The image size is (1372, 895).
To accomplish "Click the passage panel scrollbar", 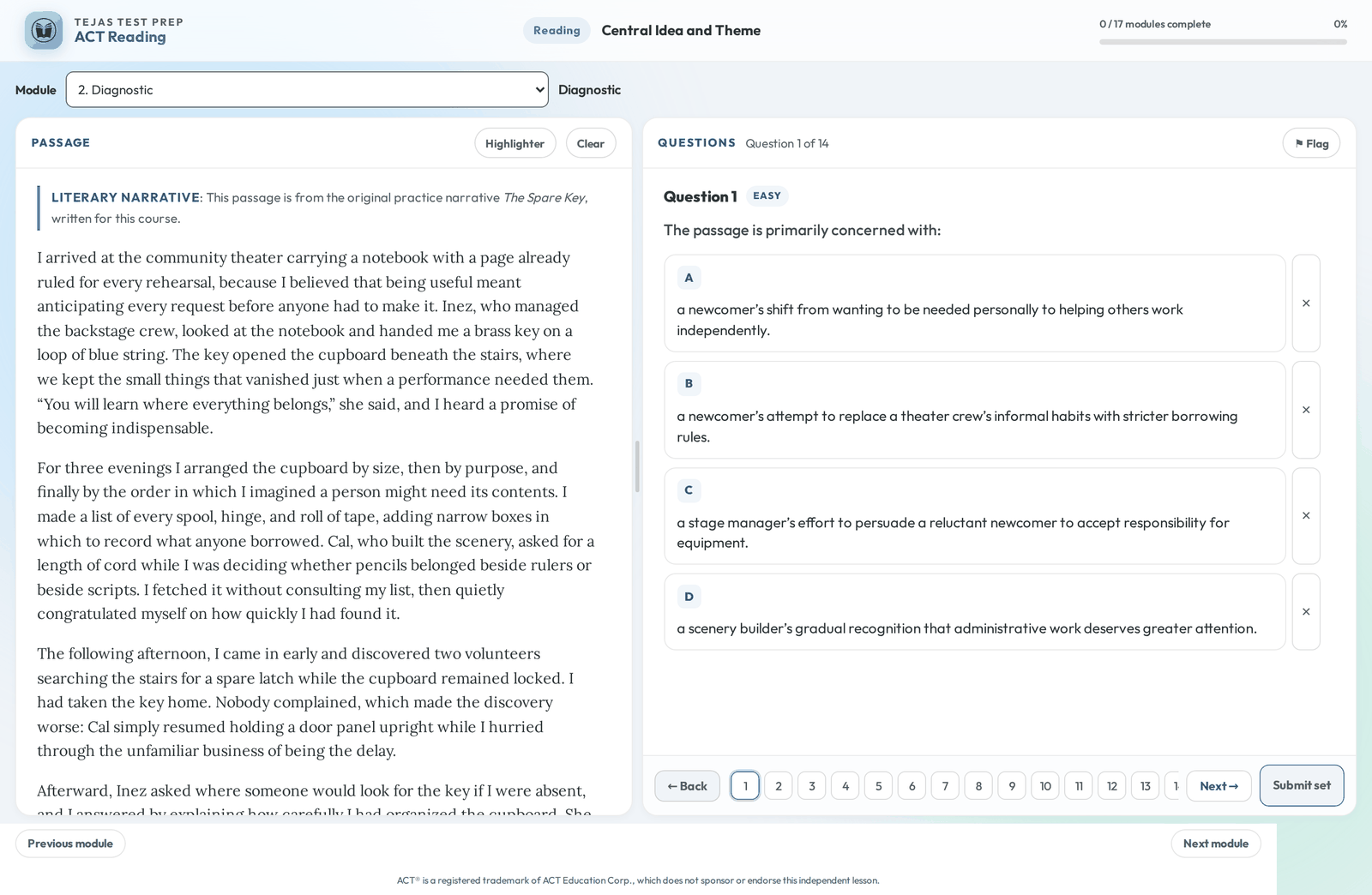I will coord(637,466).
